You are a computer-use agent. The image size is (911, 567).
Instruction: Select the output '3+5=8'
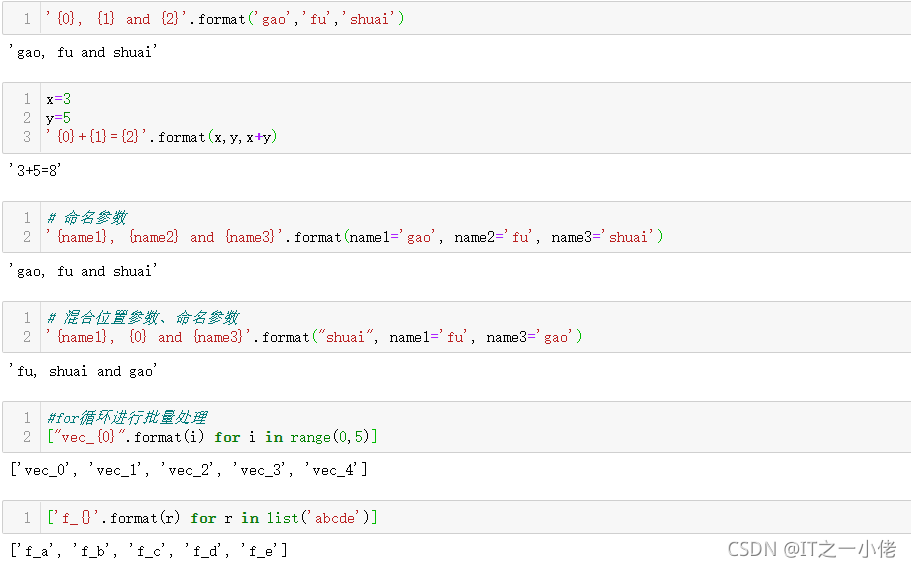35,170
